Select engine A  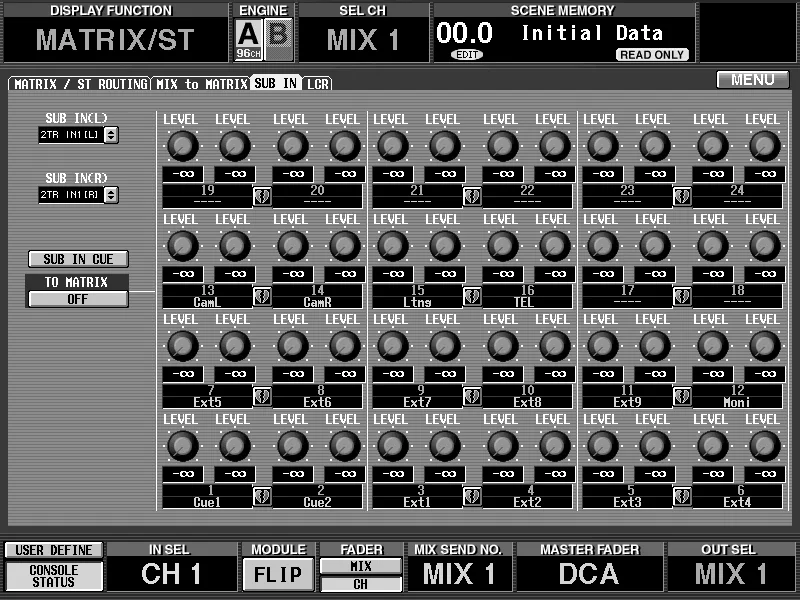[x=248, y=39]
